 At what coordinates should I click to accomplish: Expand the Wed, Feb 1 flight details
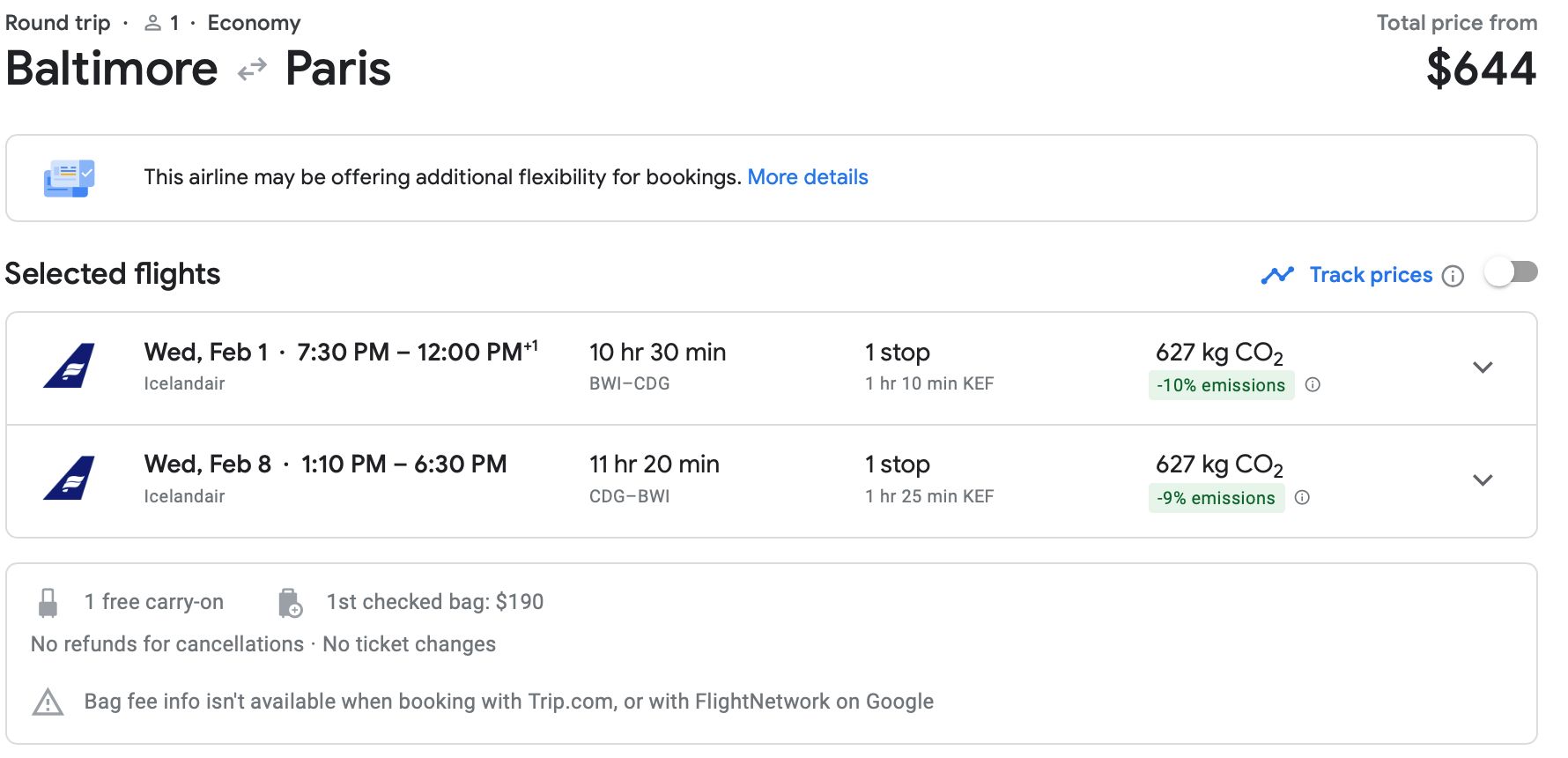click(1483, 368)
